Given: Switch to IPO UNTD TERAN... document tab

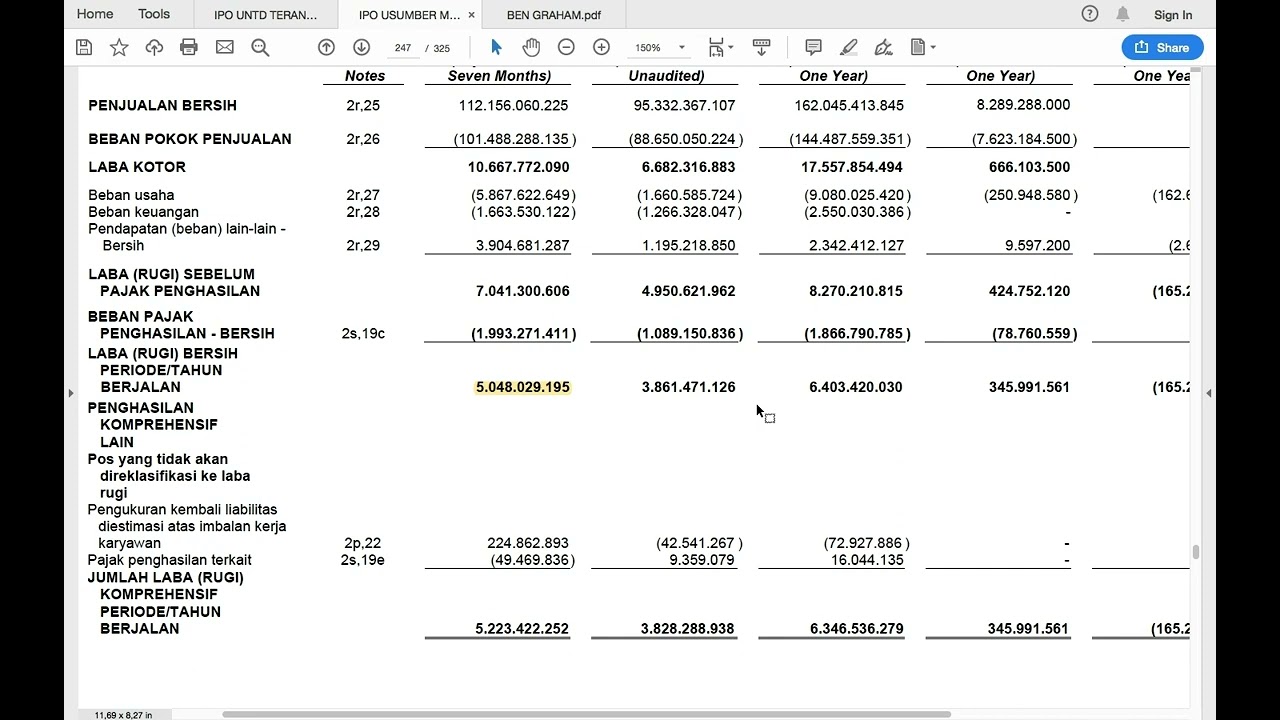Looking at the screenshot, I should 265,15.
